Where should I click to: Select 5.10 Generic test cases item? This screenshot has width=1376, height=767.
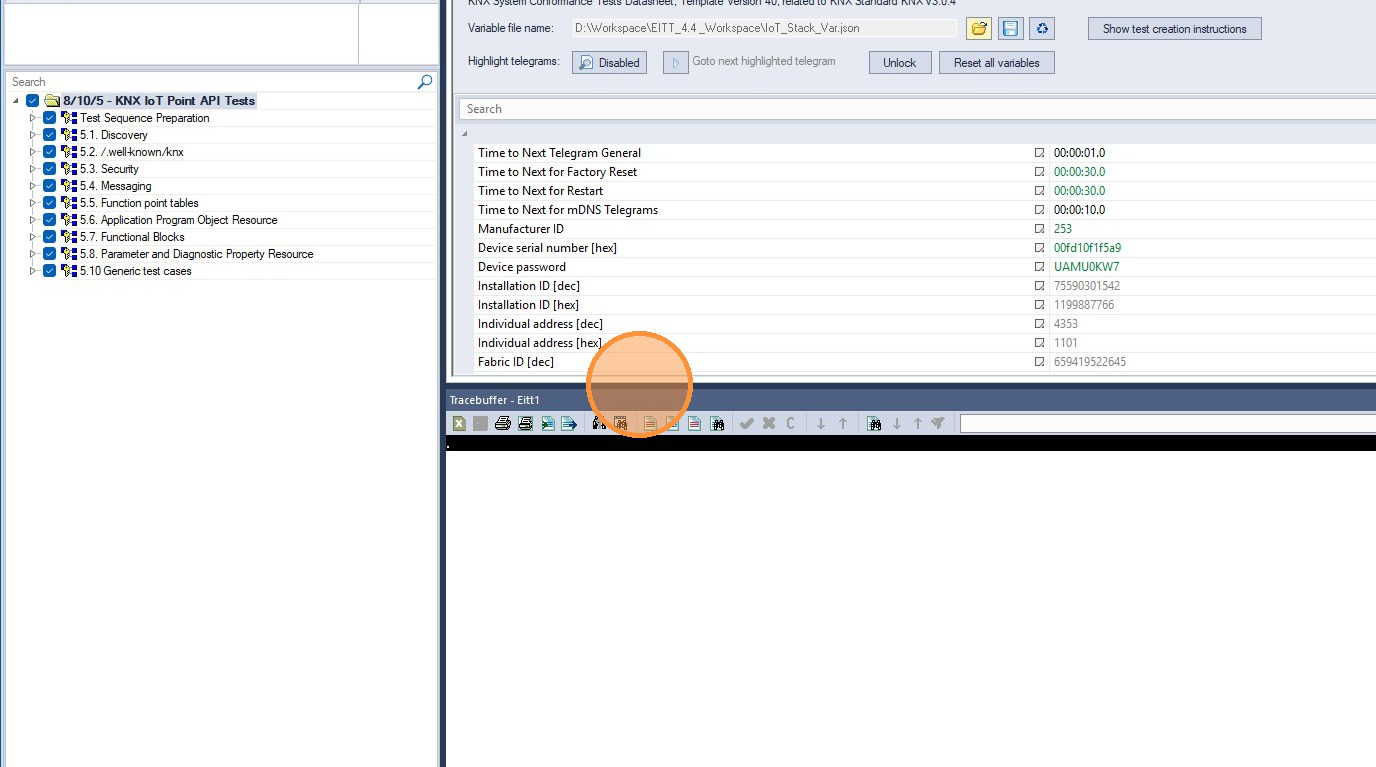coord(136,271)
